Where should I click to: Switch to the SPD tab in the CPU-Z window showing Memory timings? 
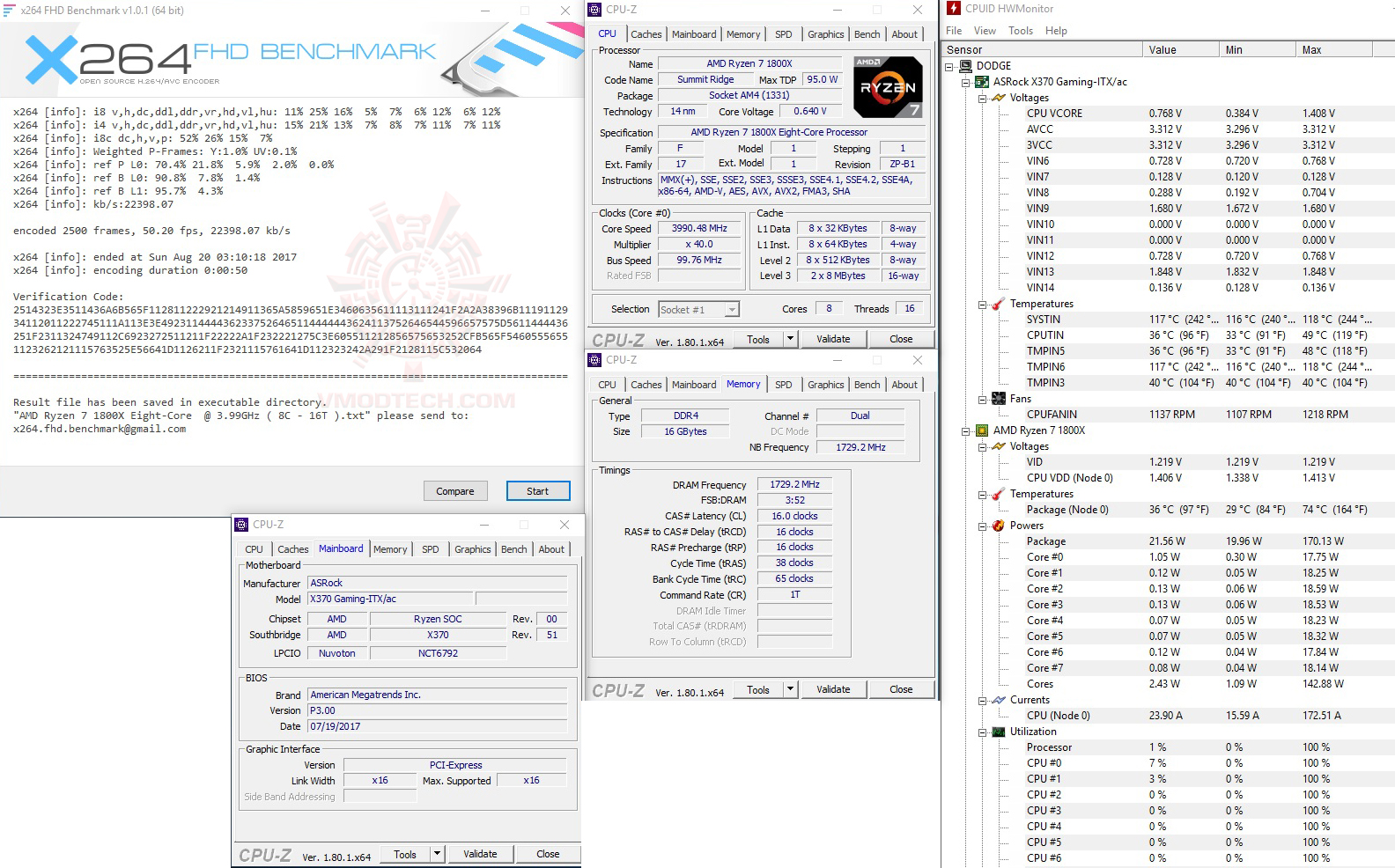(x=783, y=385)
